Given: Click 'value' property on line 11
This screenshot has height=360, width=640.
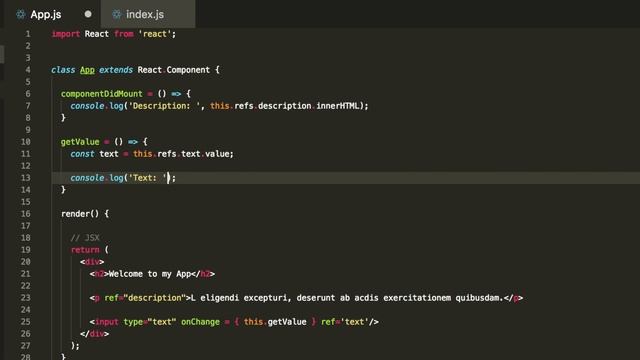Looking at the screenshot, I should coord(217,154).
